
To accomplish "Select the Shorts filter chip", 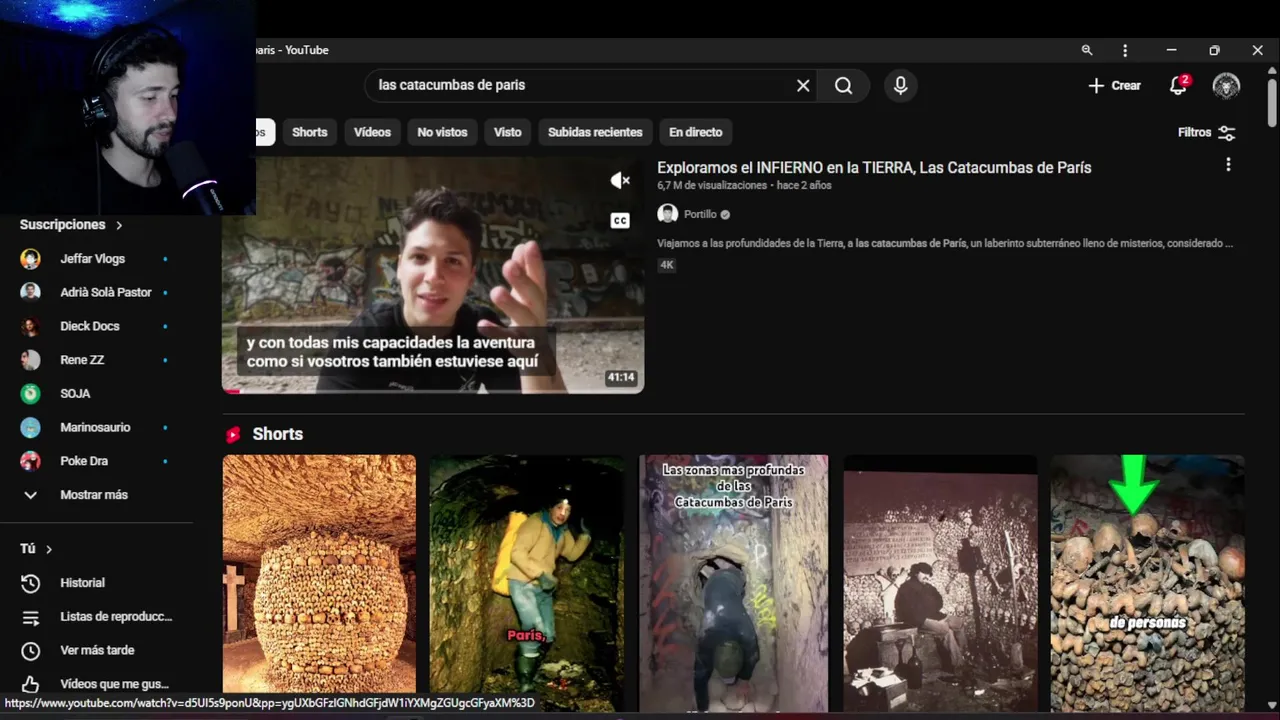I will [x=310, y=132].
